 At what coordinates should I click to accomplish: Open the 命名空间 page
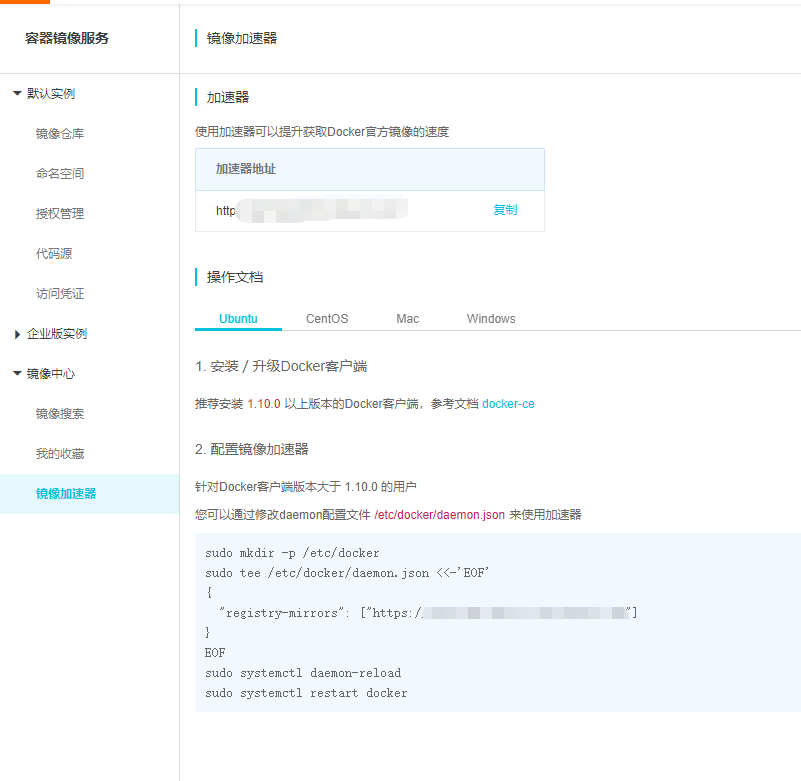click(x=63, y=173)
